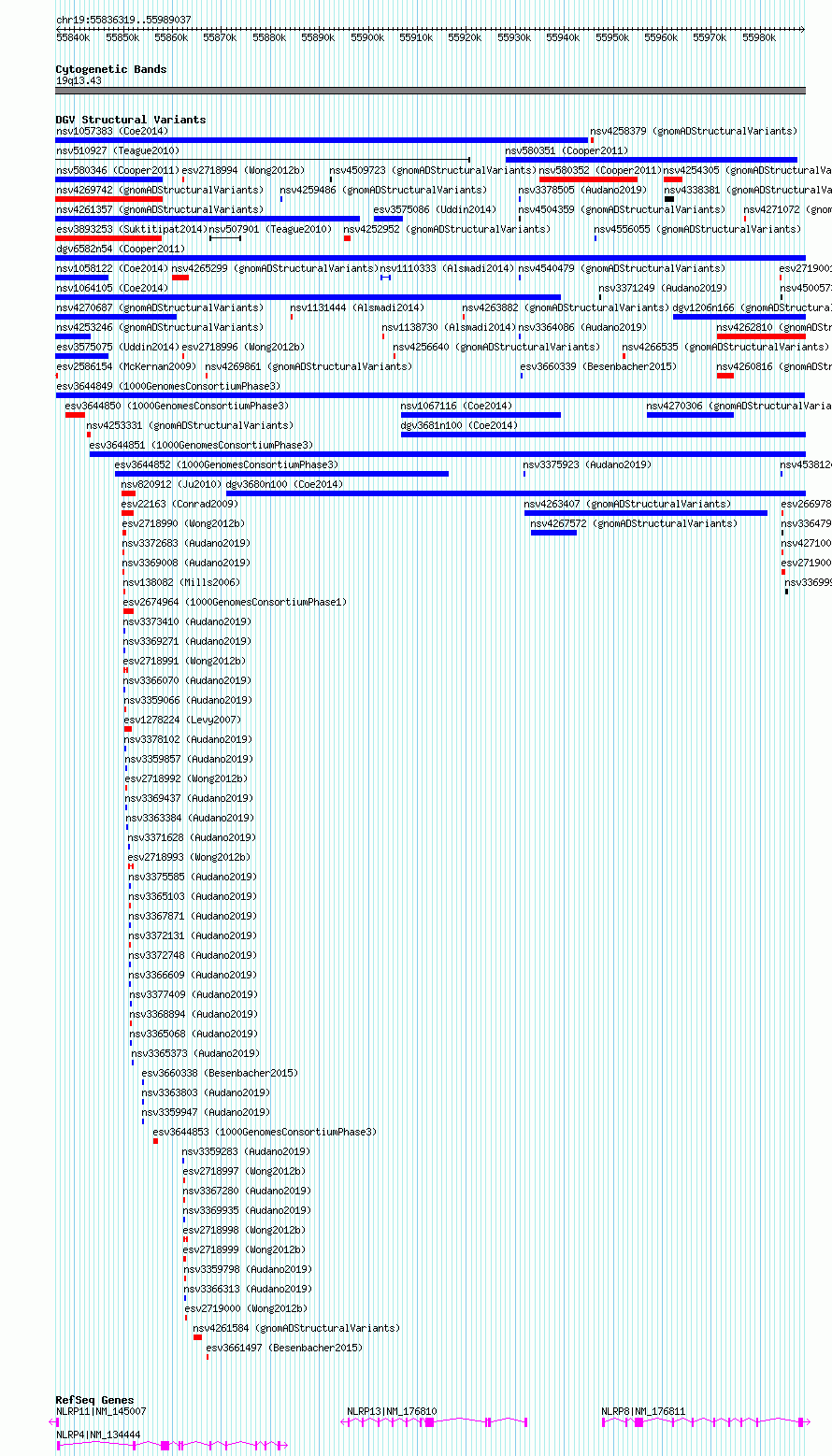Open nsv3378505 (Audano2019) variant
Screen dimensions: 832x1456
coord(582,190)
